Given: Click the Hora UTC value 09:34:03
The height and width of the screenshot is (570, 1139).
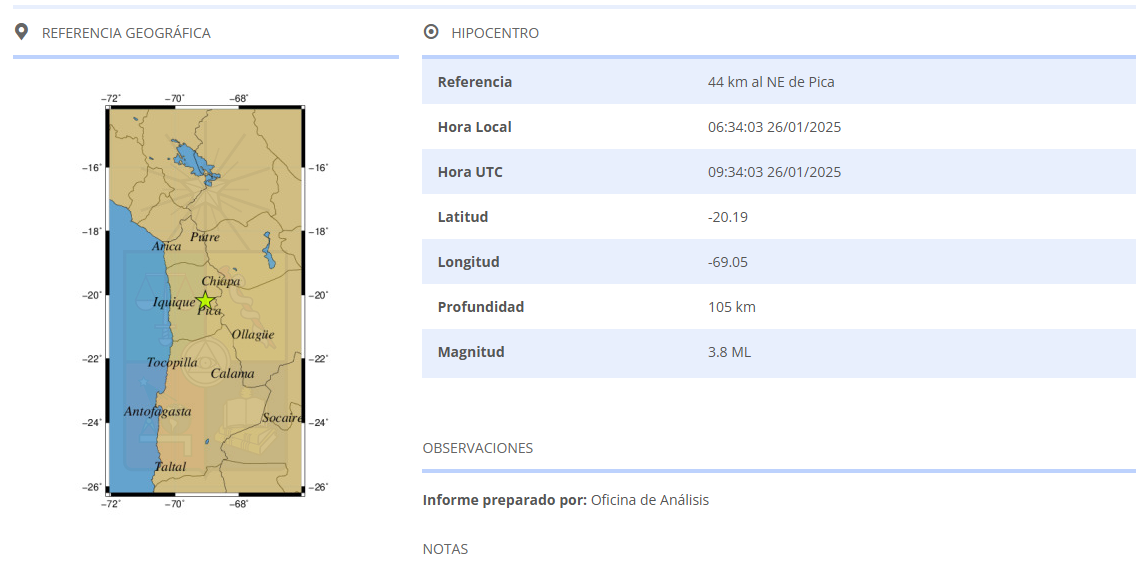Looking at the screenshot, I should (x=774, y=172).
